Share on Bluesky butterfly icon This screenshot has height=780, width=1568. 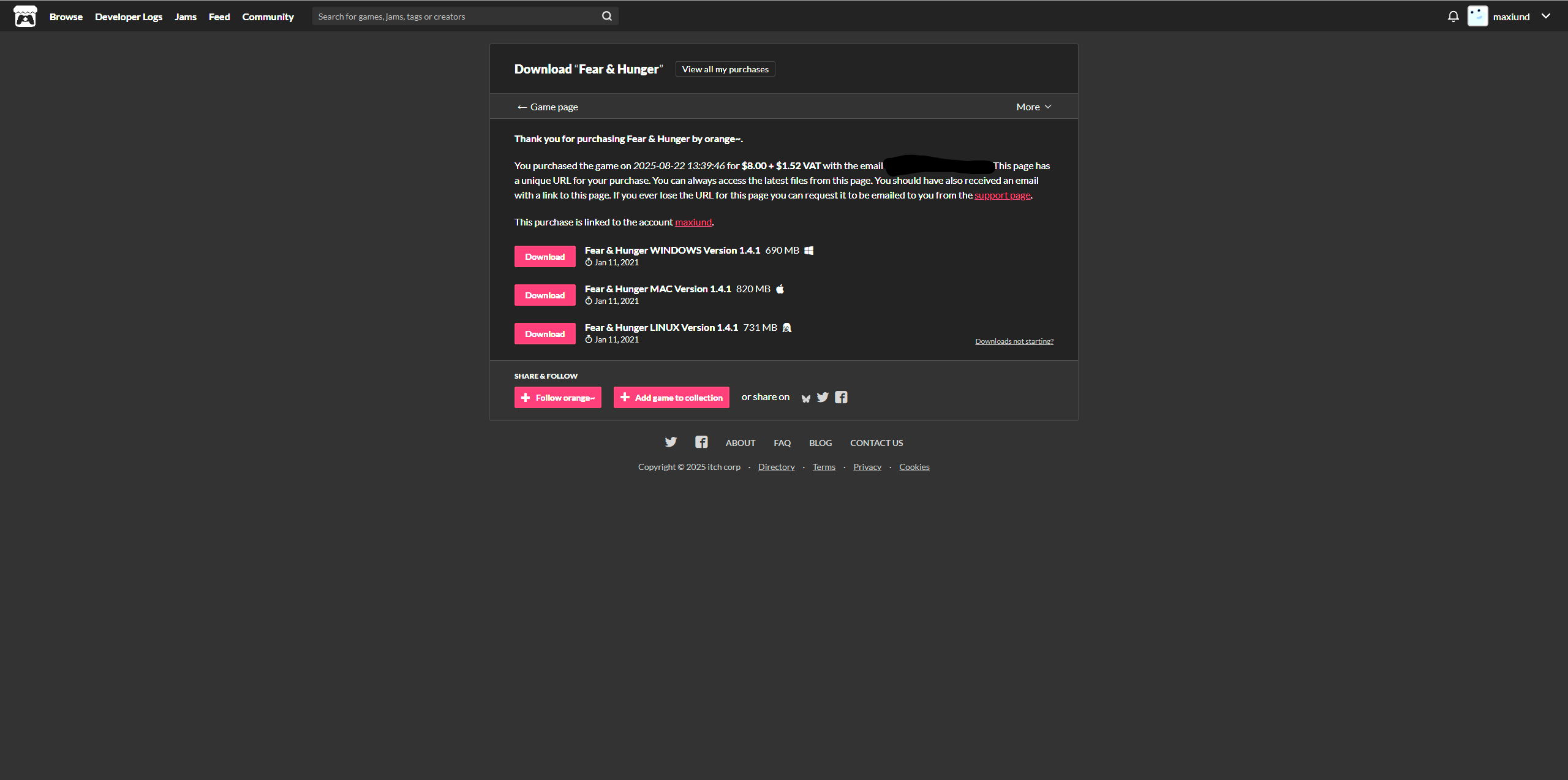806,398
